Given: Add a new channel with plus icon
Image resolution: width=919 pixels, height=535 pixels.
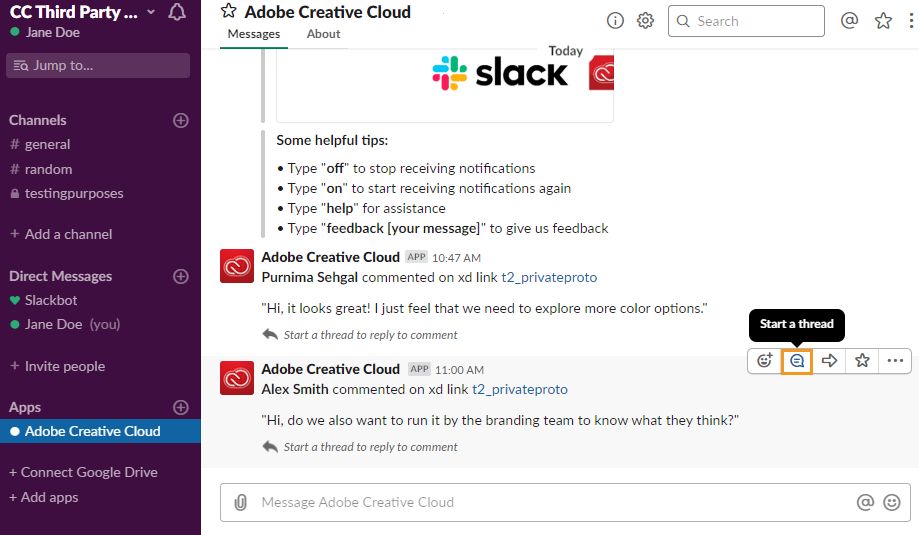Looking at the screenshot, I should 181,120.
